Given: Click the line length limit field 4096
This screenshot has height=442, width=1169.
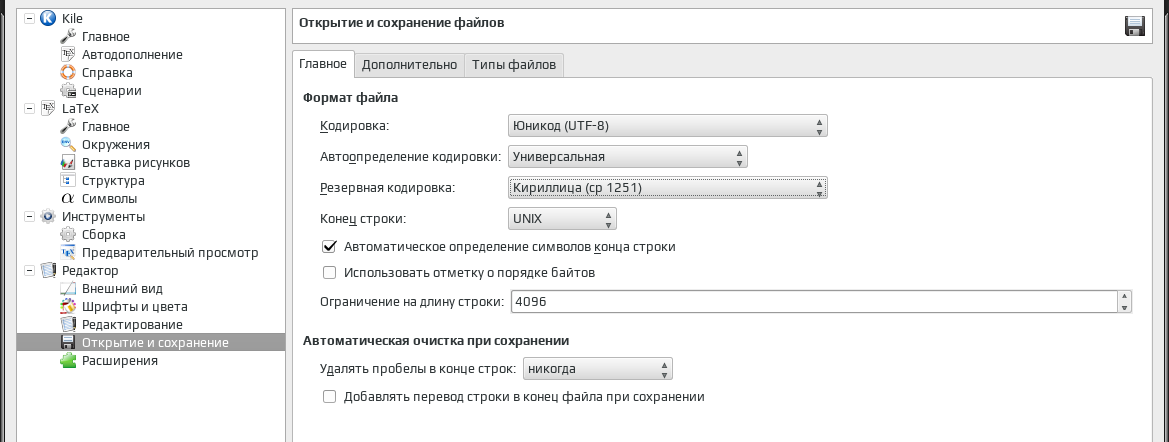Looking at the screenshot, I should [x=813, y=301].
